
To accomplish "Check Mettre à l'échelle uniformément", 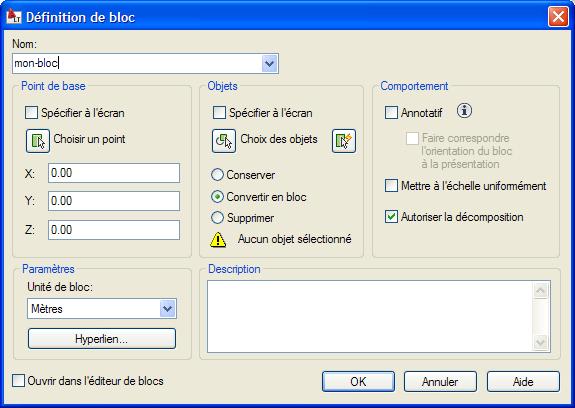I will tap(391, 185).
